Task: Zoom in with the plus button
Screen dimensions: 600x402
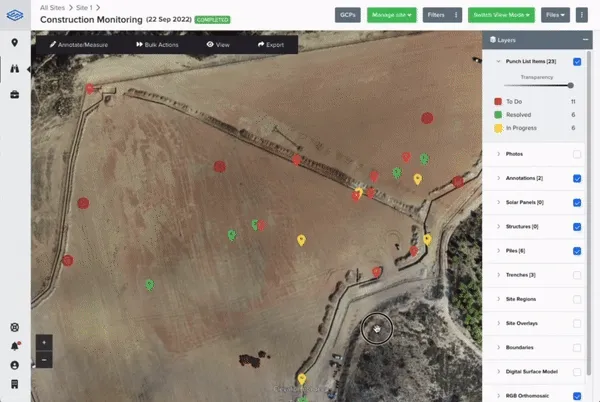Action: (44, 343)
